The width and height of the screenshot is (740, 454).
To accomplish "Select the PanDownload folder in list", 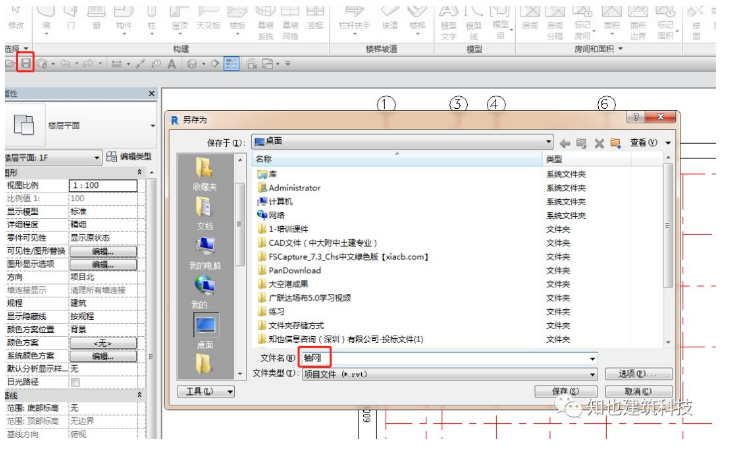I will tap(289, 270).
